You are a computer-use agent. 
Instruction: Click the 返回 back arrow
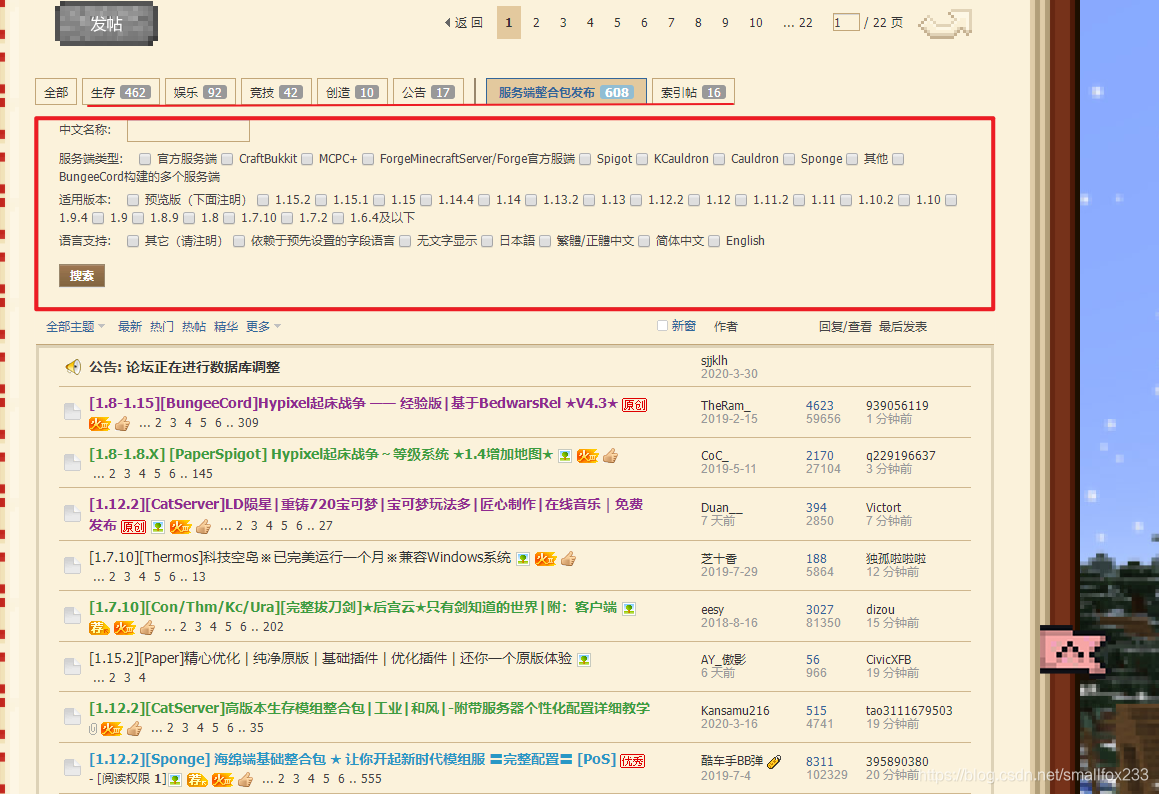464,23
